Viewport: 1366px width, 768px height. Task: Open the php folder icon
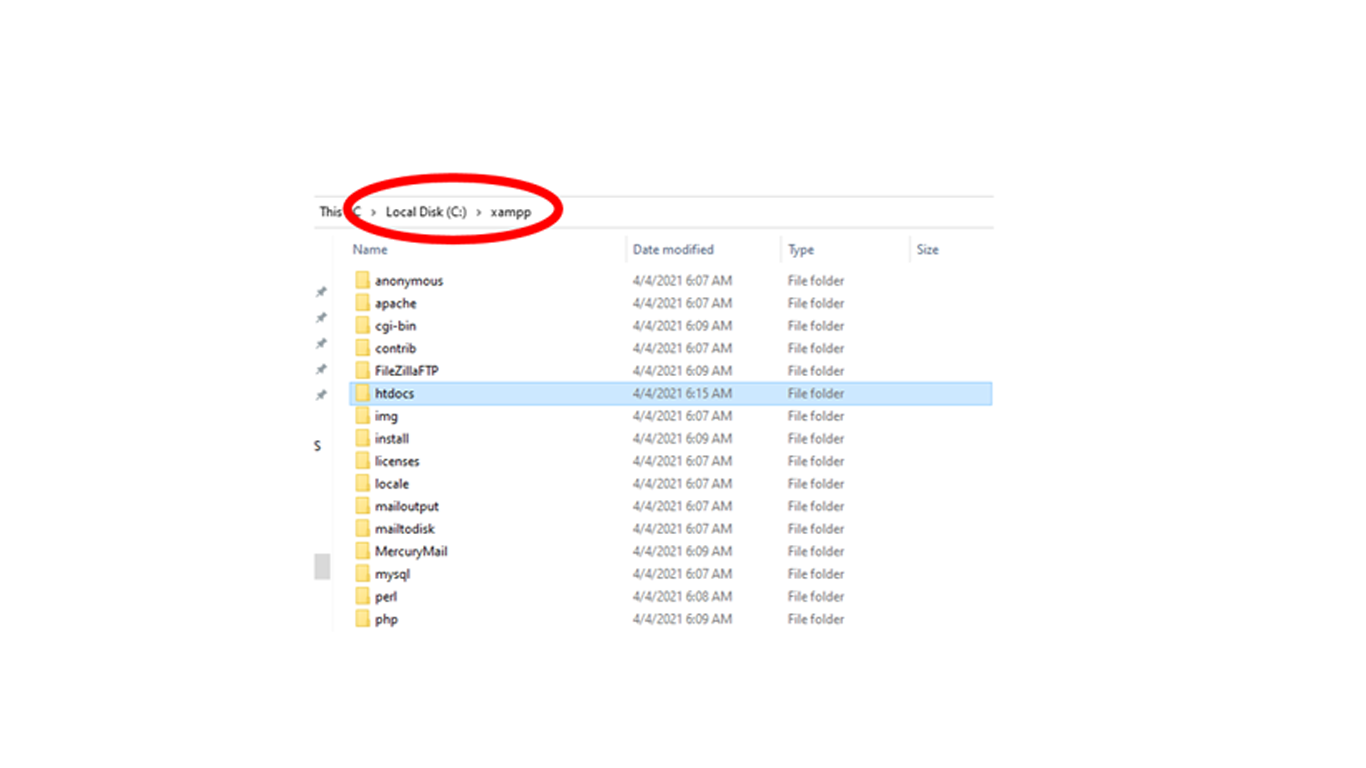(365, 618)
